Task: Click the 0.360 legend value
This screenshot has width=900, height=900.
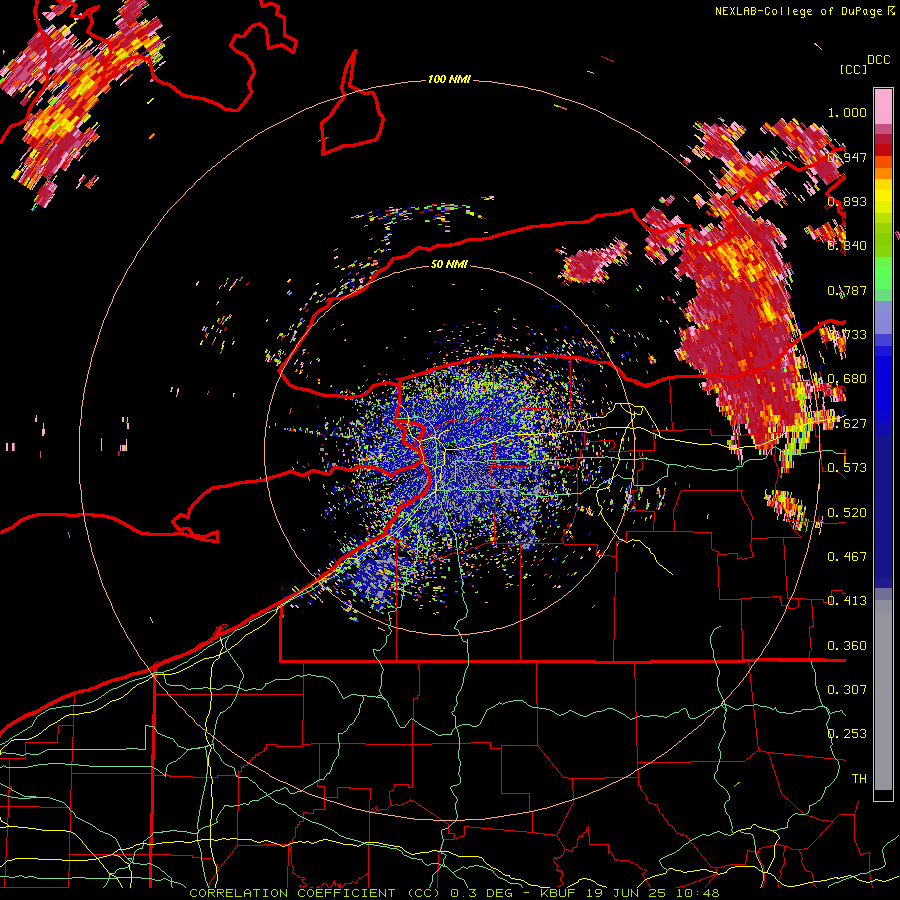Action: (x=847, y=646)
